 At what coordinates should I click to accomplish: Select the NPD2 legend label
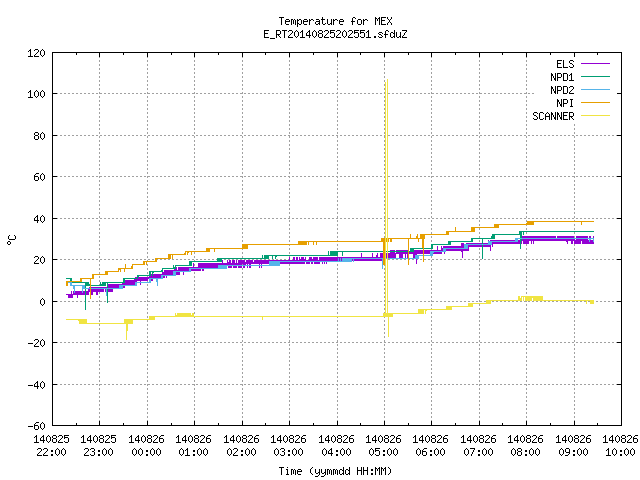point(562,90)
